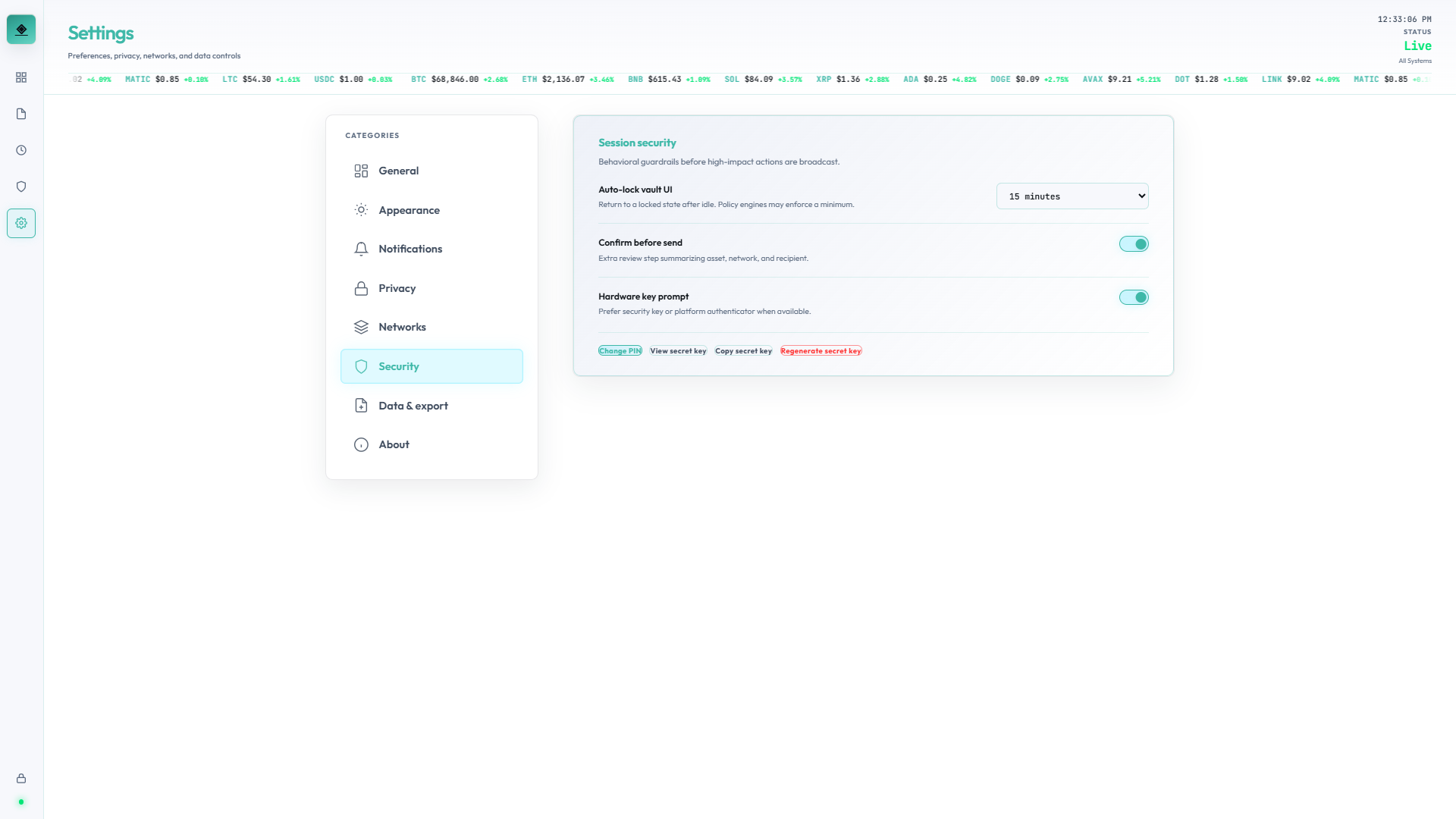Click the BTC price in the ticker
The width and height of the screenshot is (1456, 819).
coord(454,79)
